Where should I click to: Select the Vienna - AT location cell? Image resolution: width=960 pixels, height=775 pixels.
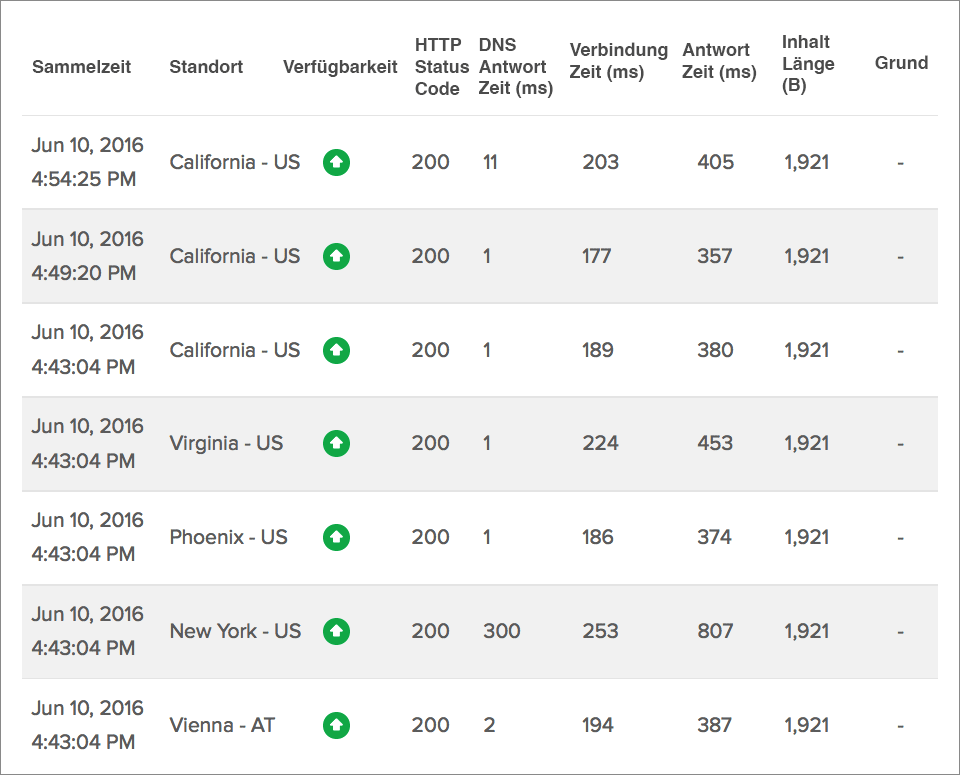tap(222, 725)
